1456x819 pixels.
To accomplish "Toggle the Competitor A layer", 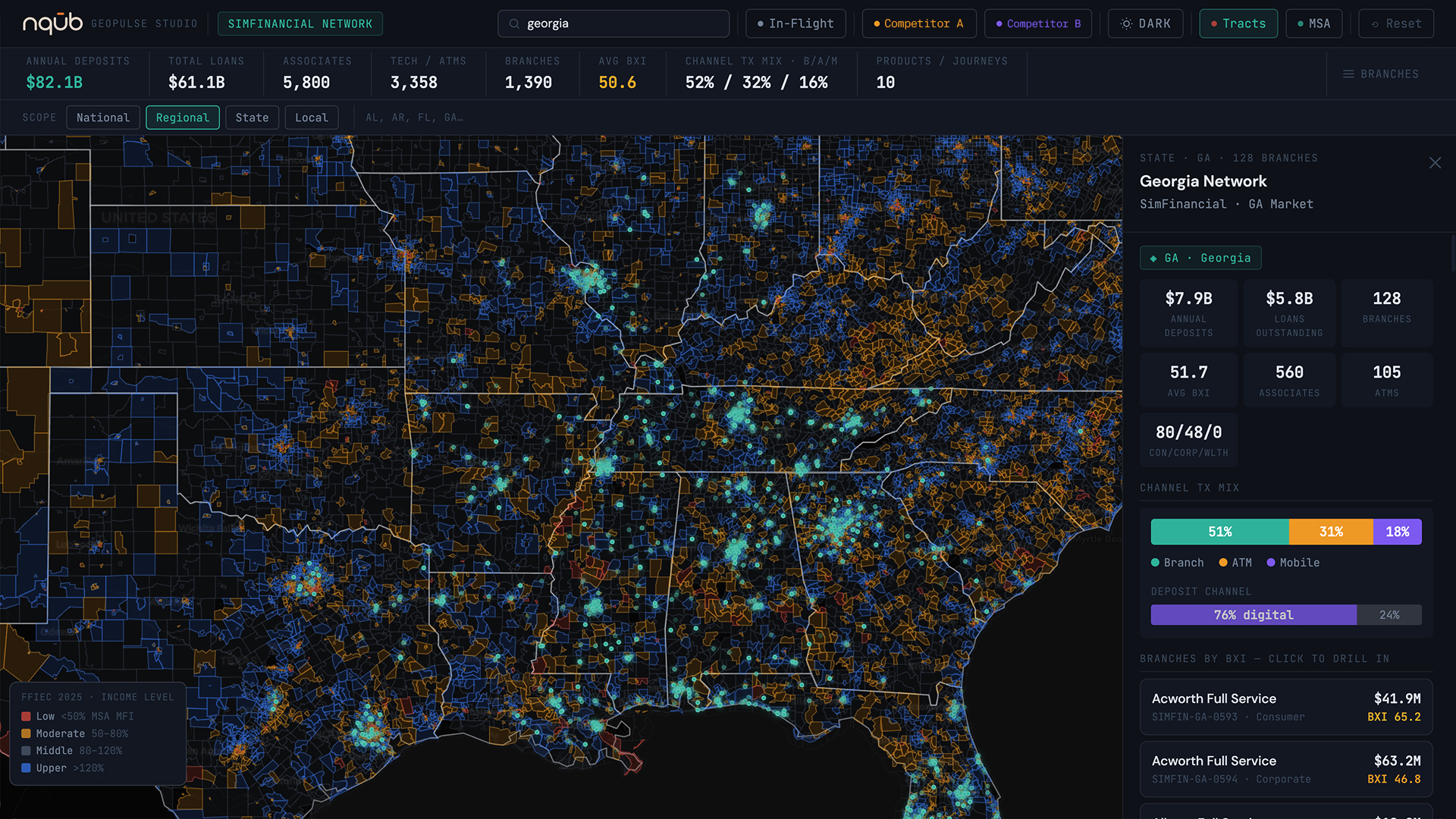I will pyautogui.click(x=918, y=24).
